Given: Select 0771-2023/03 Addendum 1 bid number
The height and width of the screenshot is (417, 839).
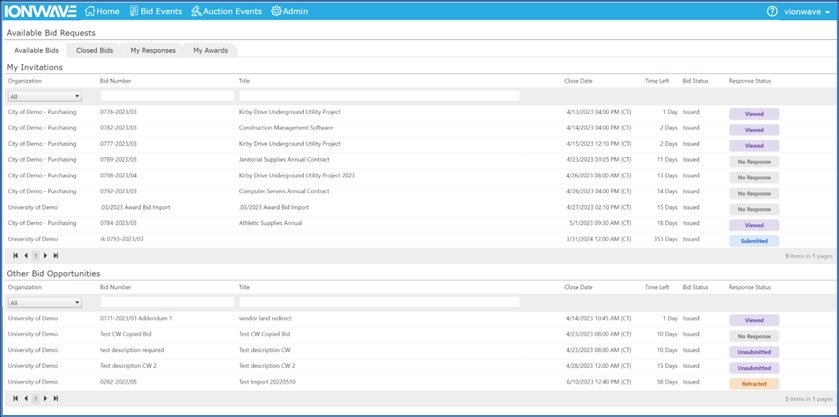Looking at the screenshot, I should [136, 318].
